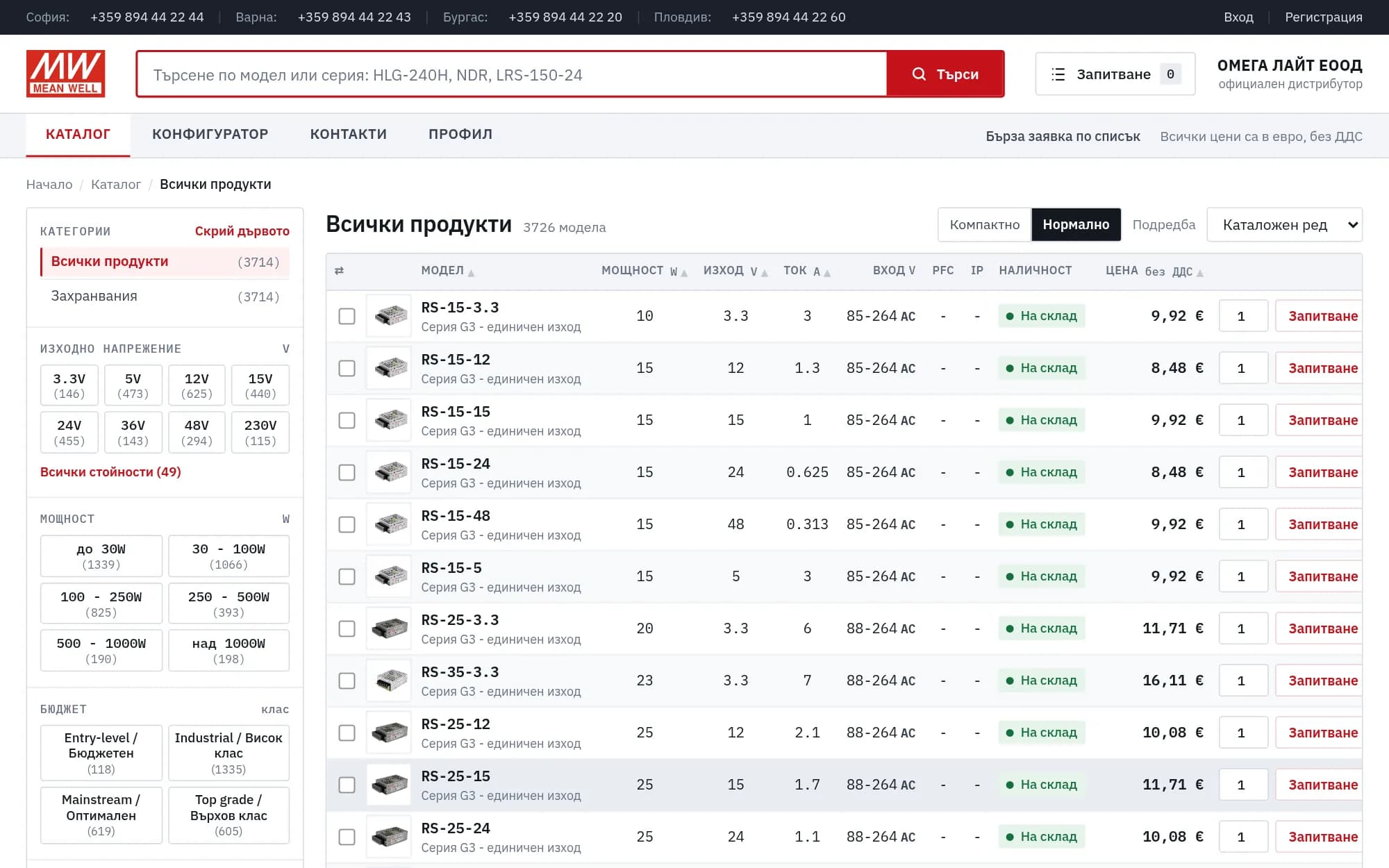1389x868 pixels.
Task: Tick the checkbox for RS-15-24
Action: coord(347,472)
